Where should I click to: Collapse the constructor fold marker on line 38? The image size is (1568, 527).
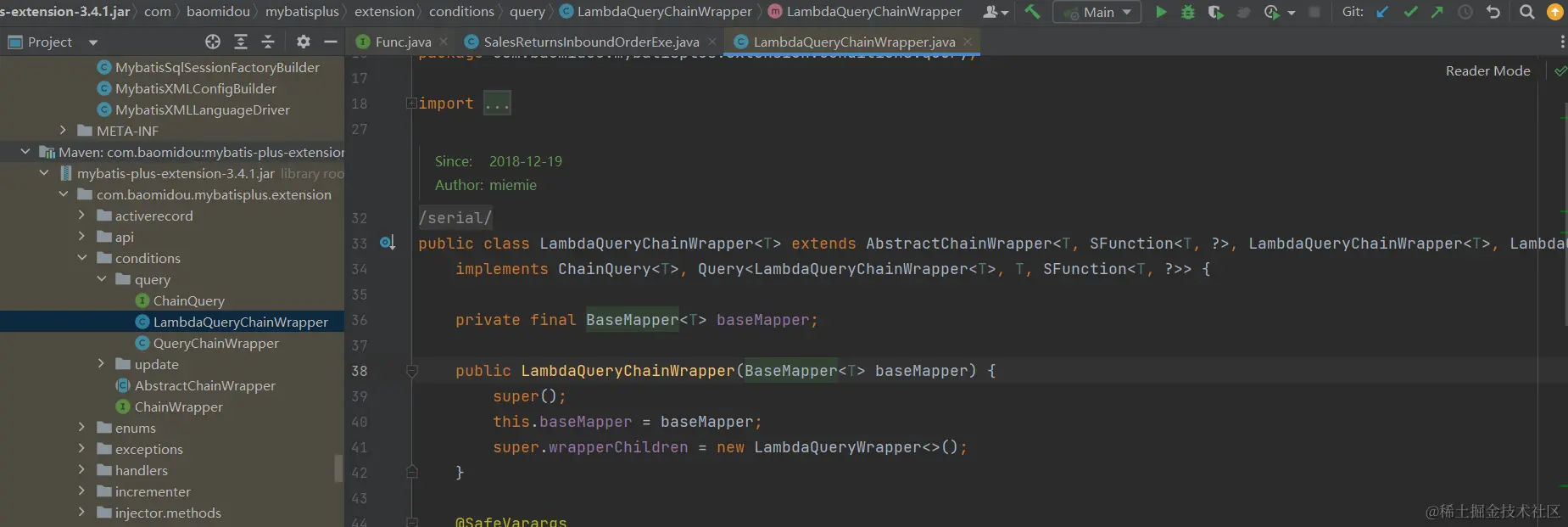coord(411,371)
